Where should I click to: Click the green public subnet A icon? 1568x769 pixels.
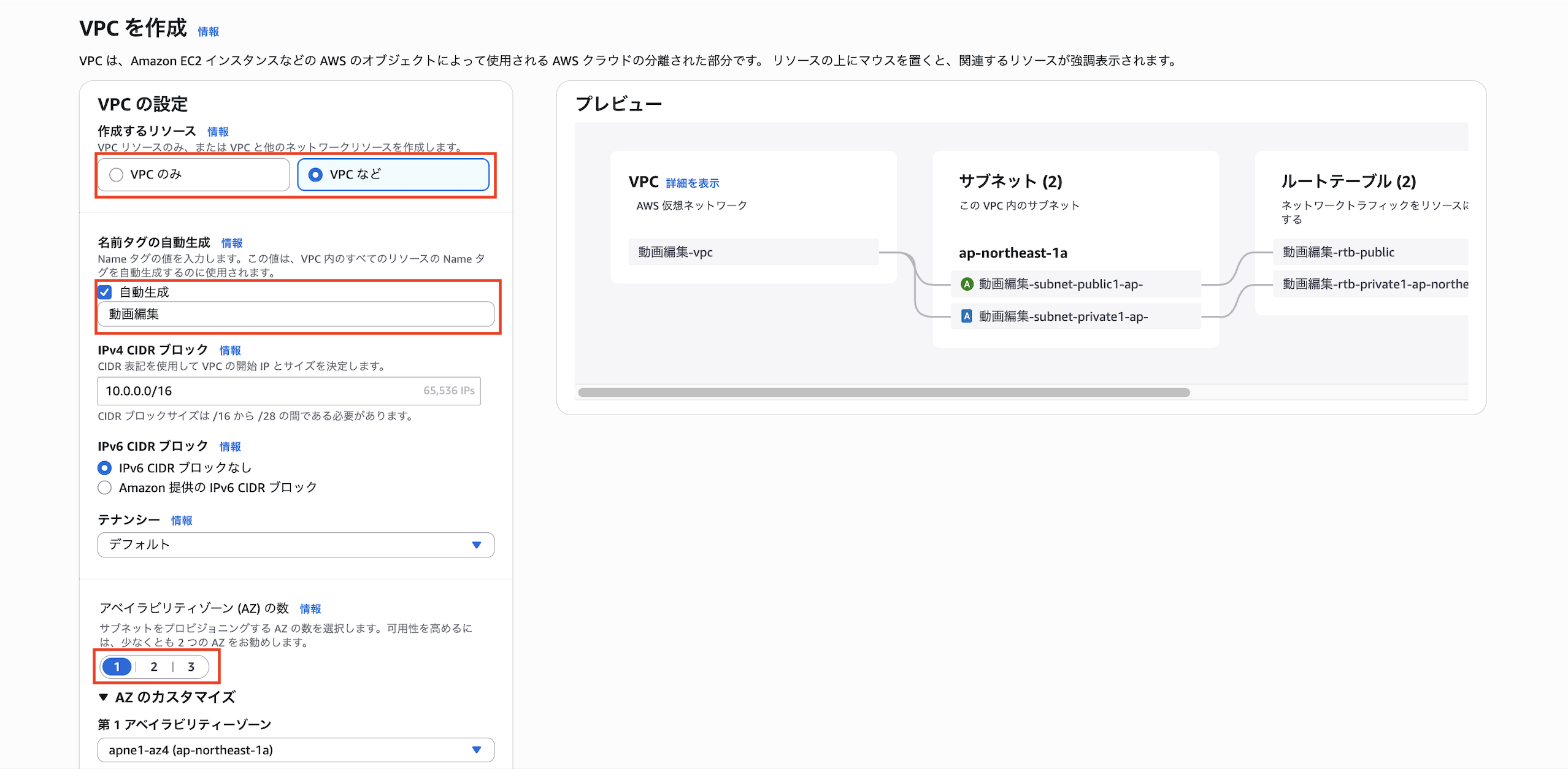coord(967,284)
